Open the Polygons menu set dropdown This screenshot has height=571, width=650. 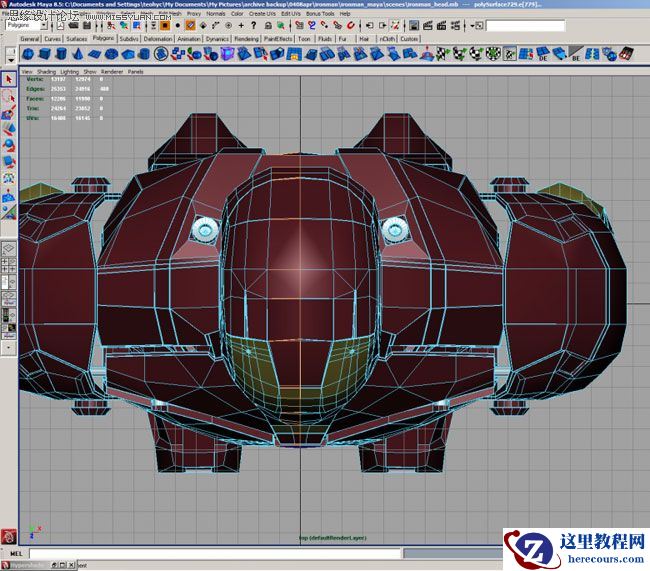(24, 25)
